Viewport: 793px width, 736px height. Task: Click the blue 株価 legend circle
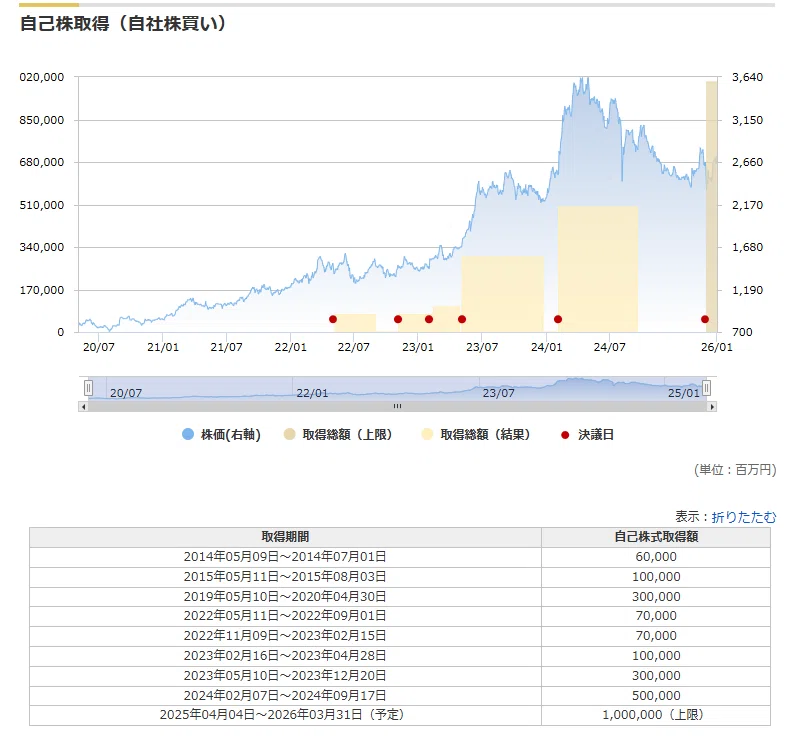(x=188, y=435)
